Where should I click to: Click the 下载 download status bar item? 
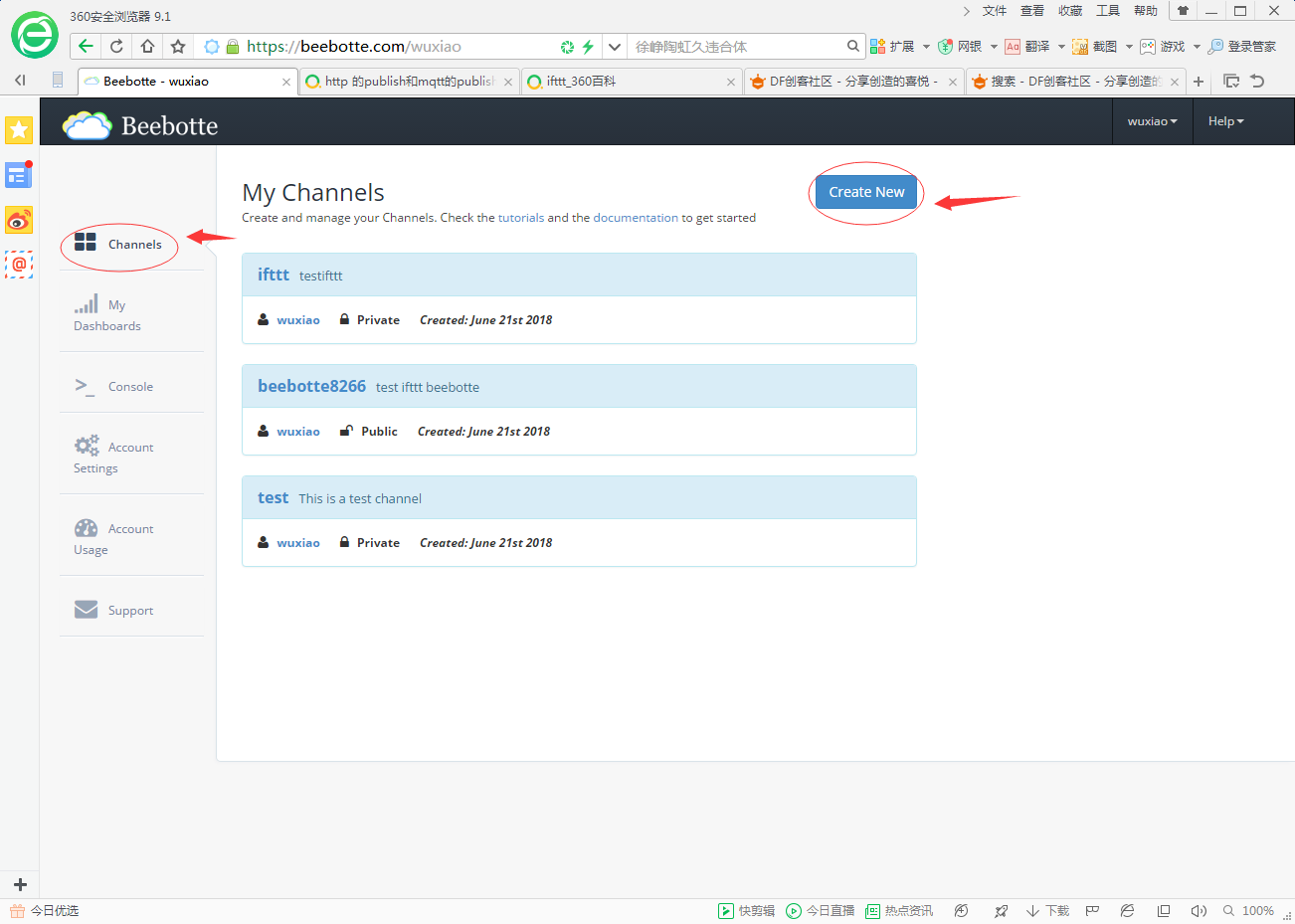coord(1047,911)
